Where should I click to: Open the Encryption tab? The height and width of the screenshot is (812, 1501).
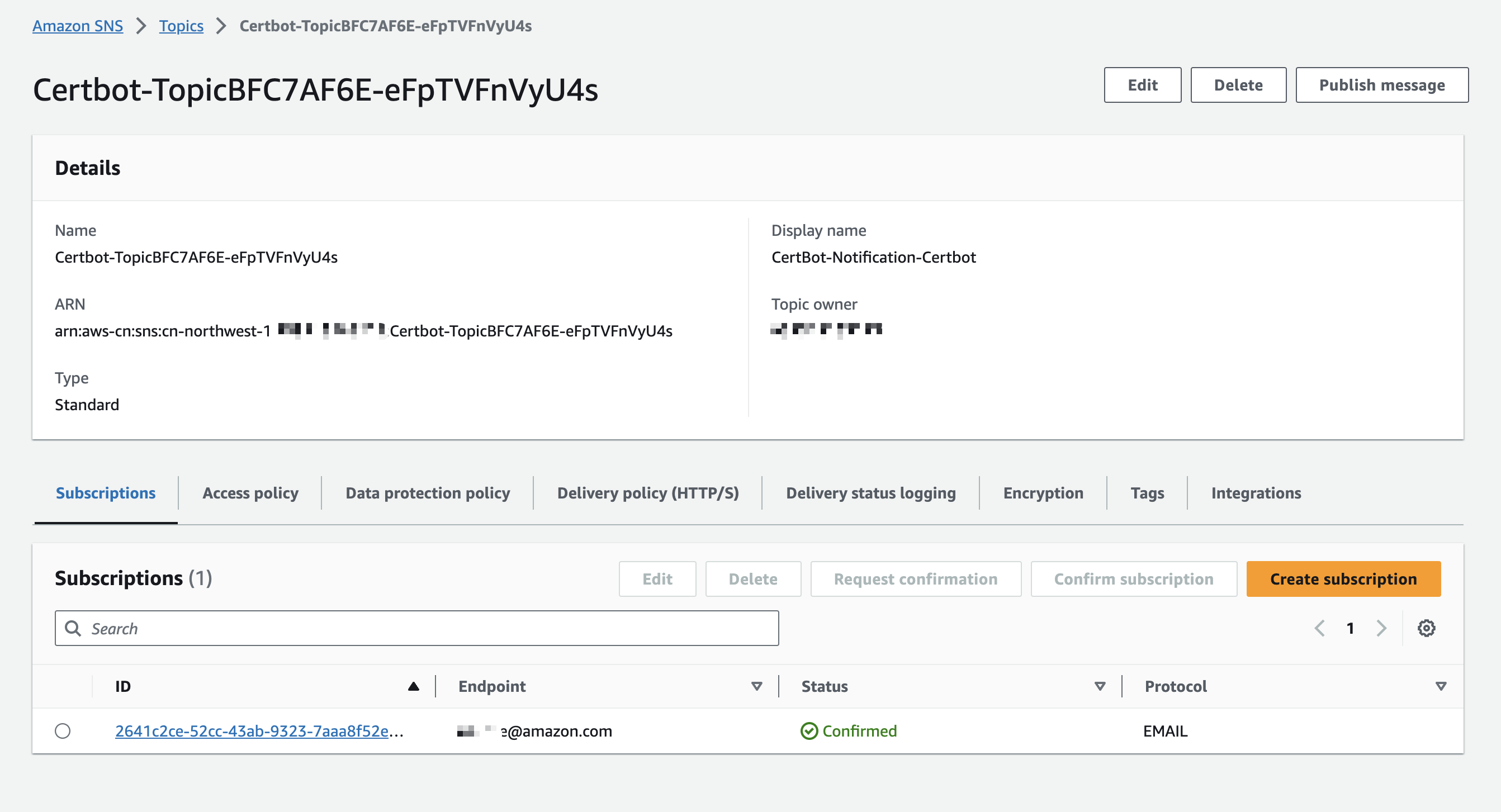[1043, 493]
